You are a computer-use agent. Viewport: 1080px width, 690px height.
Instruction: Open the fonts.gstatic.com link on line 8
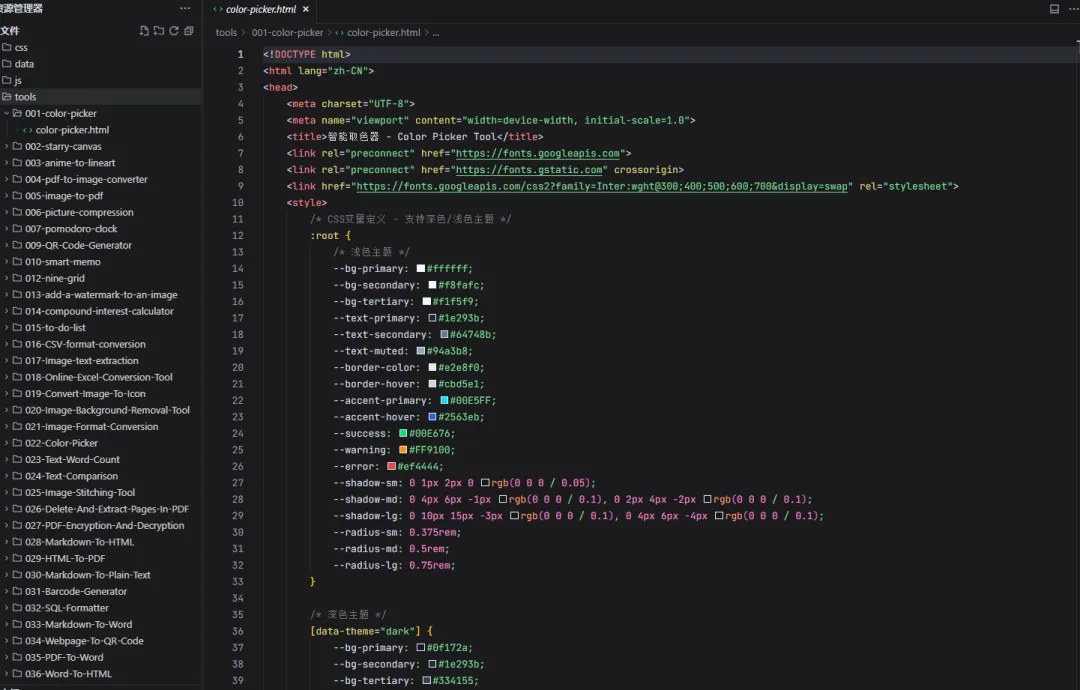529,169
